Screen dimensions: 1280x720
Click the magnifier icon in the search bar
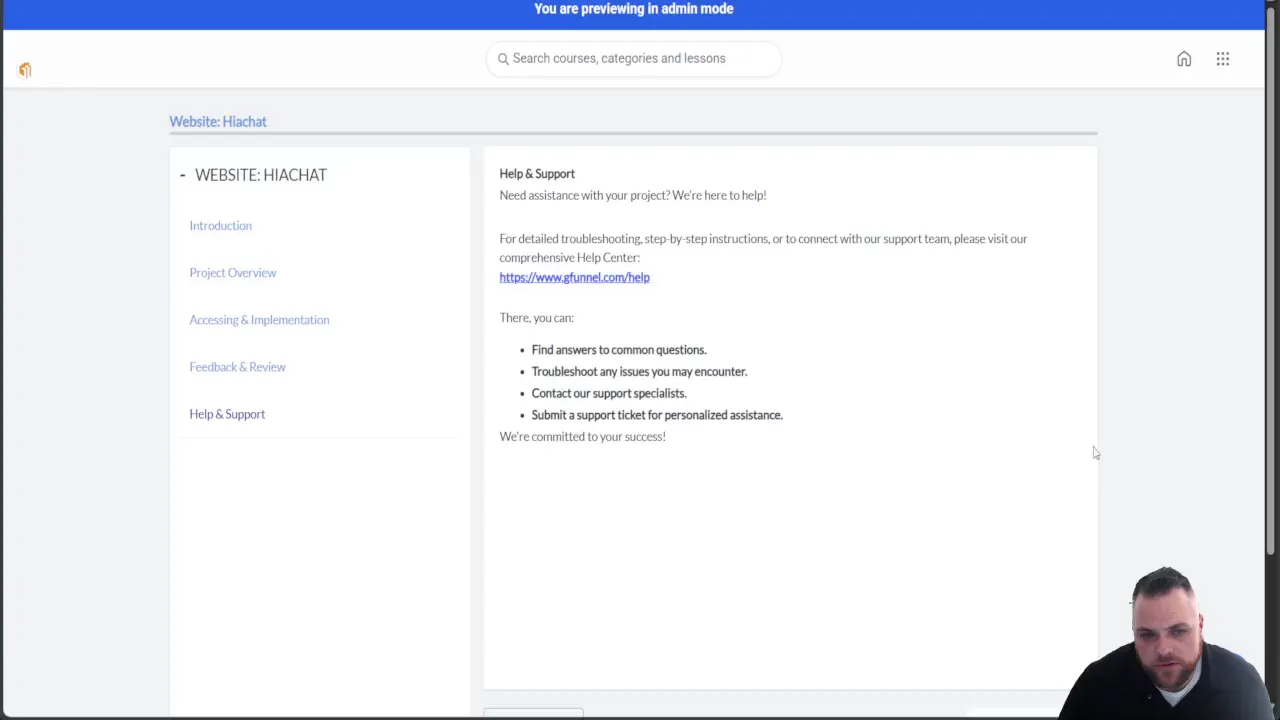503,58
